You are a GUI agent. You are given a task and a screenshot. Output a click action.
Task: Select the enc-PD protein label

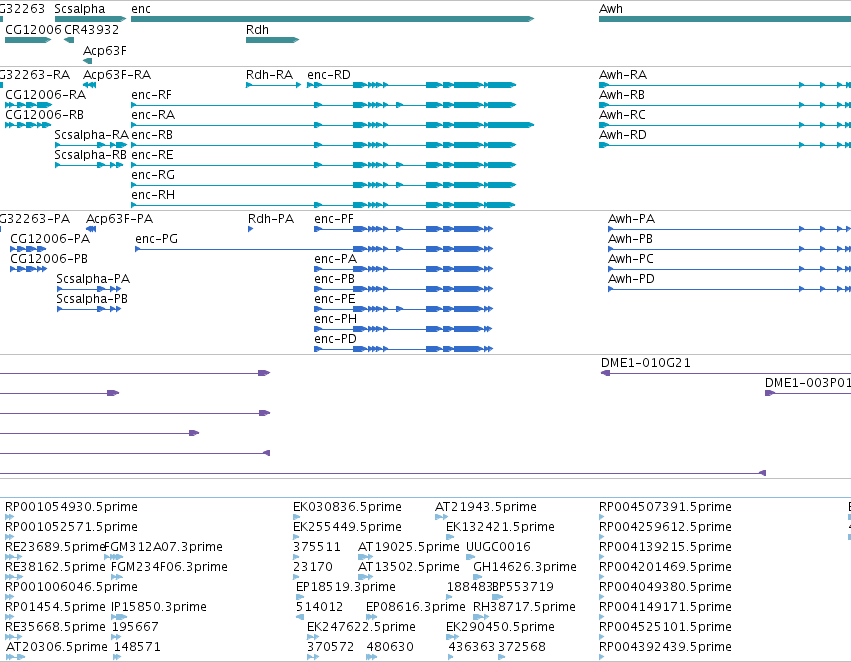pos(335,340)
